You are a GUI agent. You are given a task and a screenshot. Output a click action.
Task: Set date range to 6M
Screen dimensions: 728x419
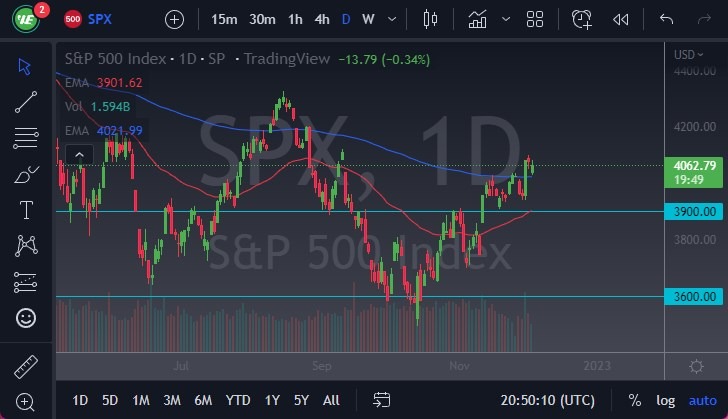click(203, 400)
